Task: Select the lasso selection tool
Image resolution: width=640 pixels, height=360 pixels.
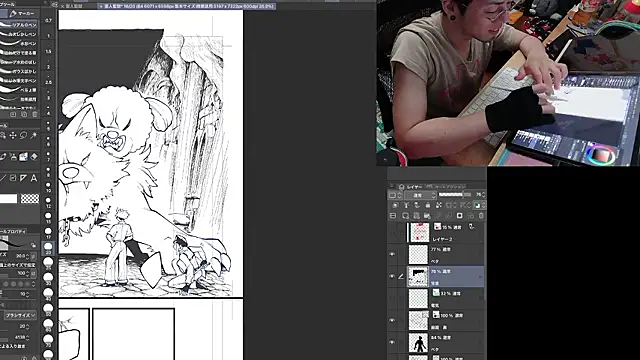Action: [24, 135]
